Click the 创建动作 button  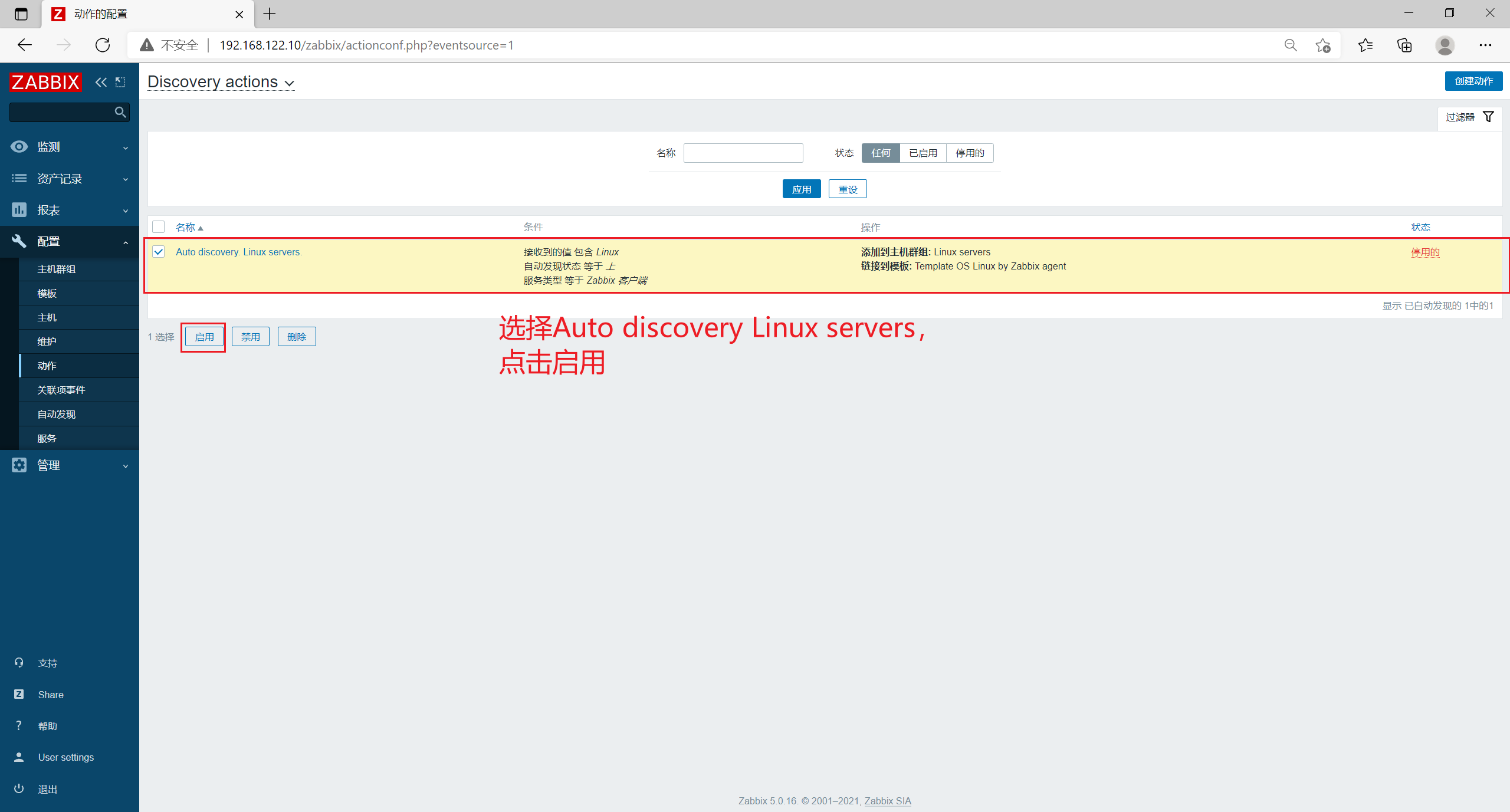pyautogui.click(x=1473, y=81)
